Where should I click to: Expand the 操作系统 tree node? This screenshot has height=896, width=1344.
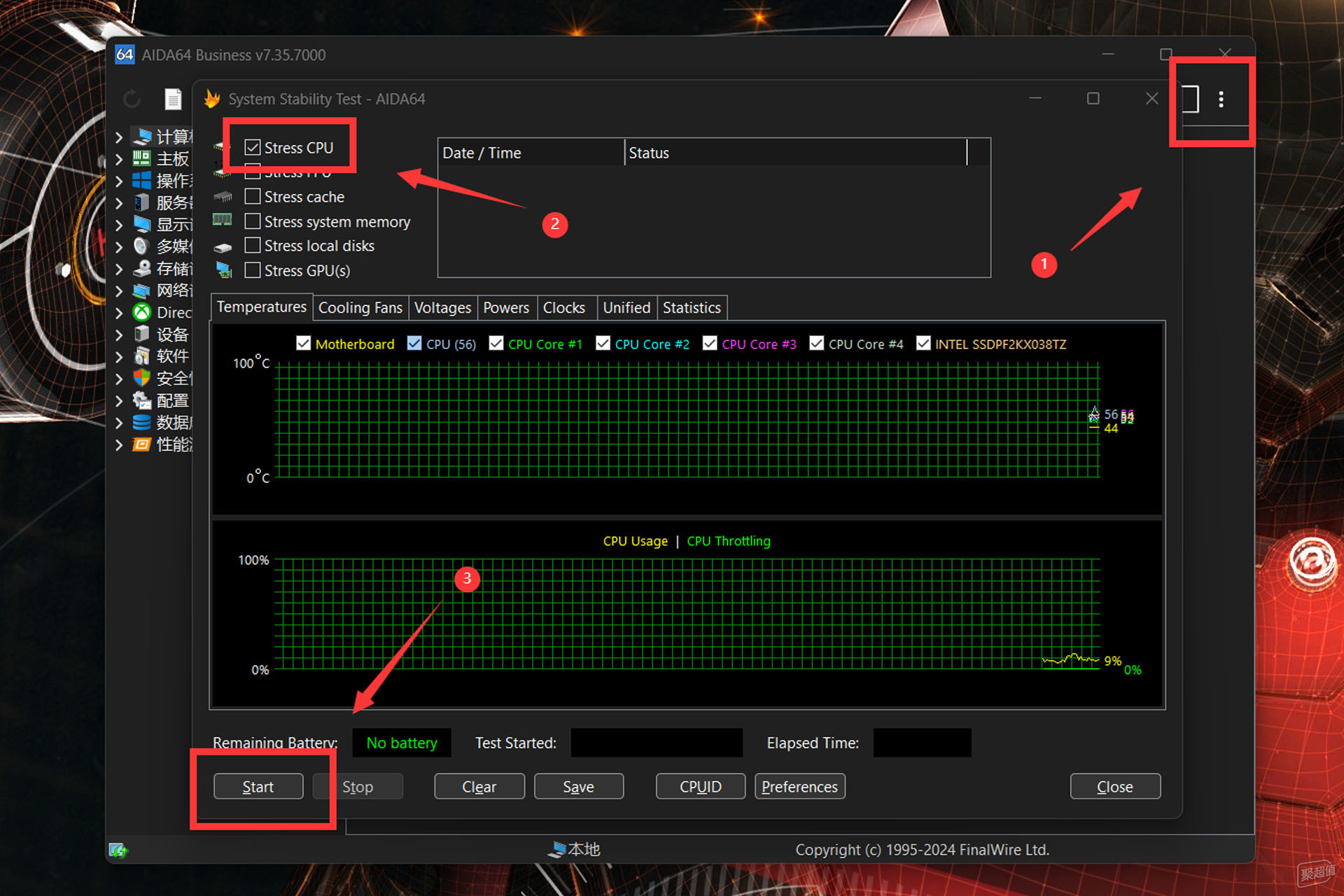tap(119, 181)
